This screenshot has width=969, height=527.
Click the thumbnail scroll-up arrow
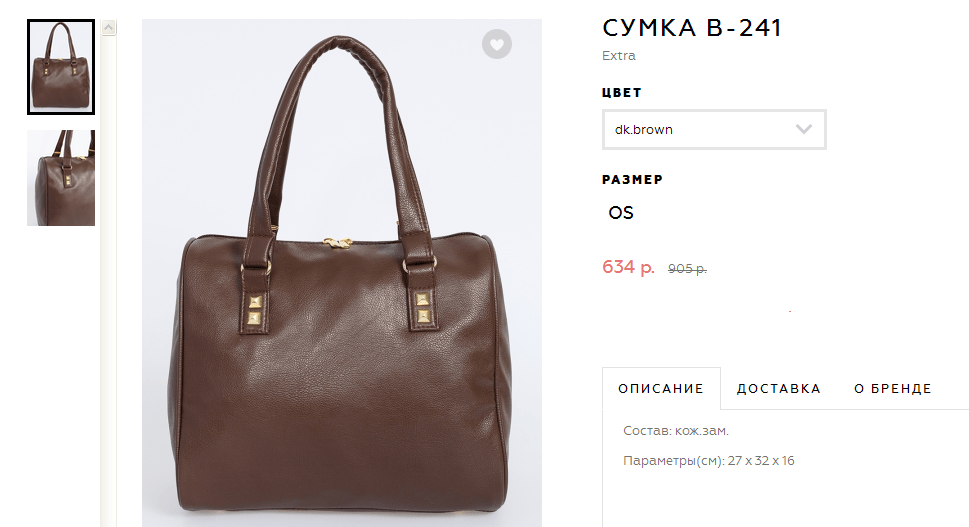[109, 28]
